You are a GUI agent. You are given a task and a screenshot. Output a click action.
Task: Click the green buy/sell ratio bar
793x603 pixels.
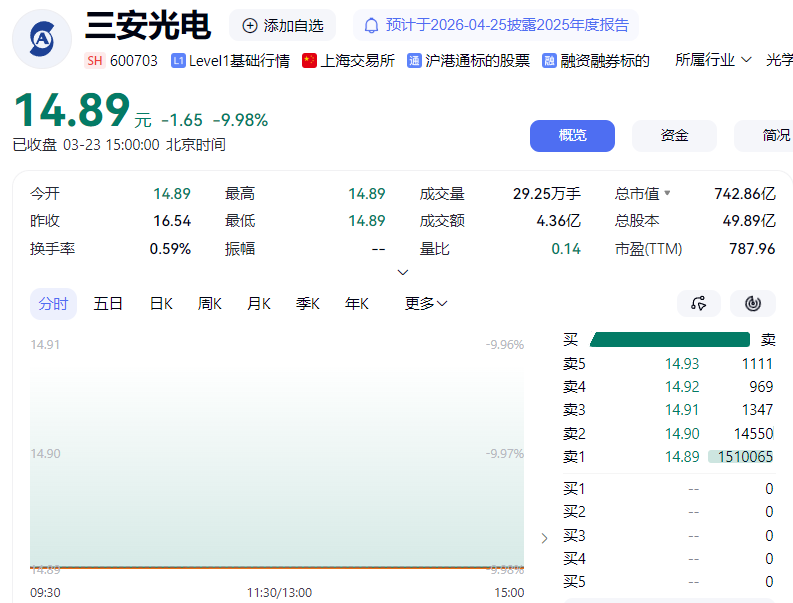click(x=670, y=339)
